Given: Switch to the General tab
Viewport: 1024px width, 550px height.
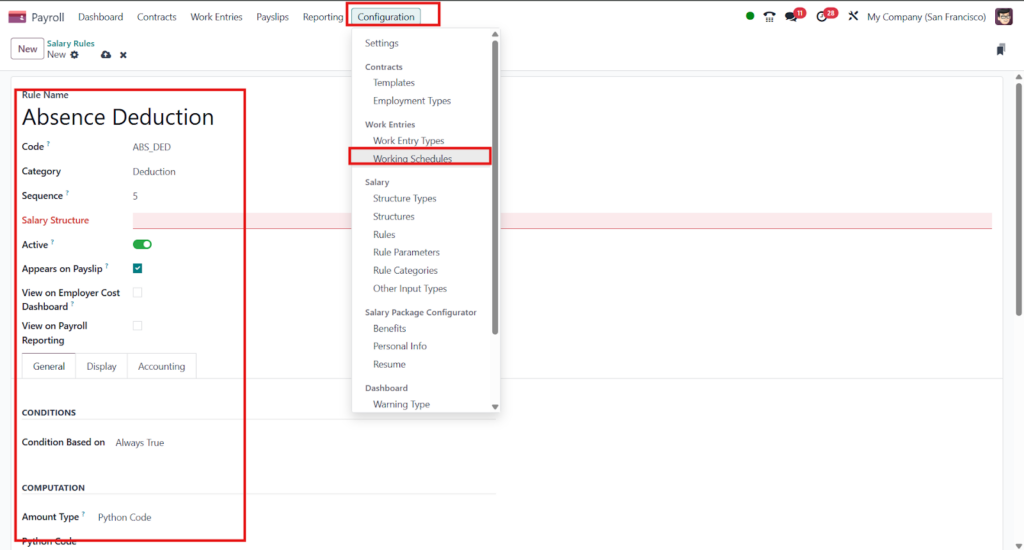Looking at the screenshot, I should click(49, 366).
